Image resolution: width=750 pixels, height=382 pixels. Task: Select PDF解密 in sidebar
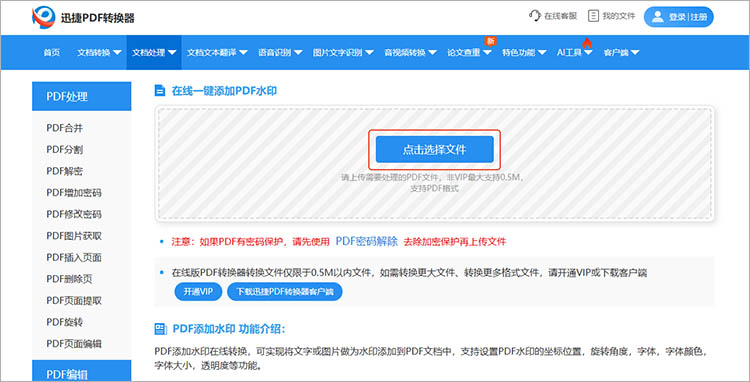click(x=65, y=171)
